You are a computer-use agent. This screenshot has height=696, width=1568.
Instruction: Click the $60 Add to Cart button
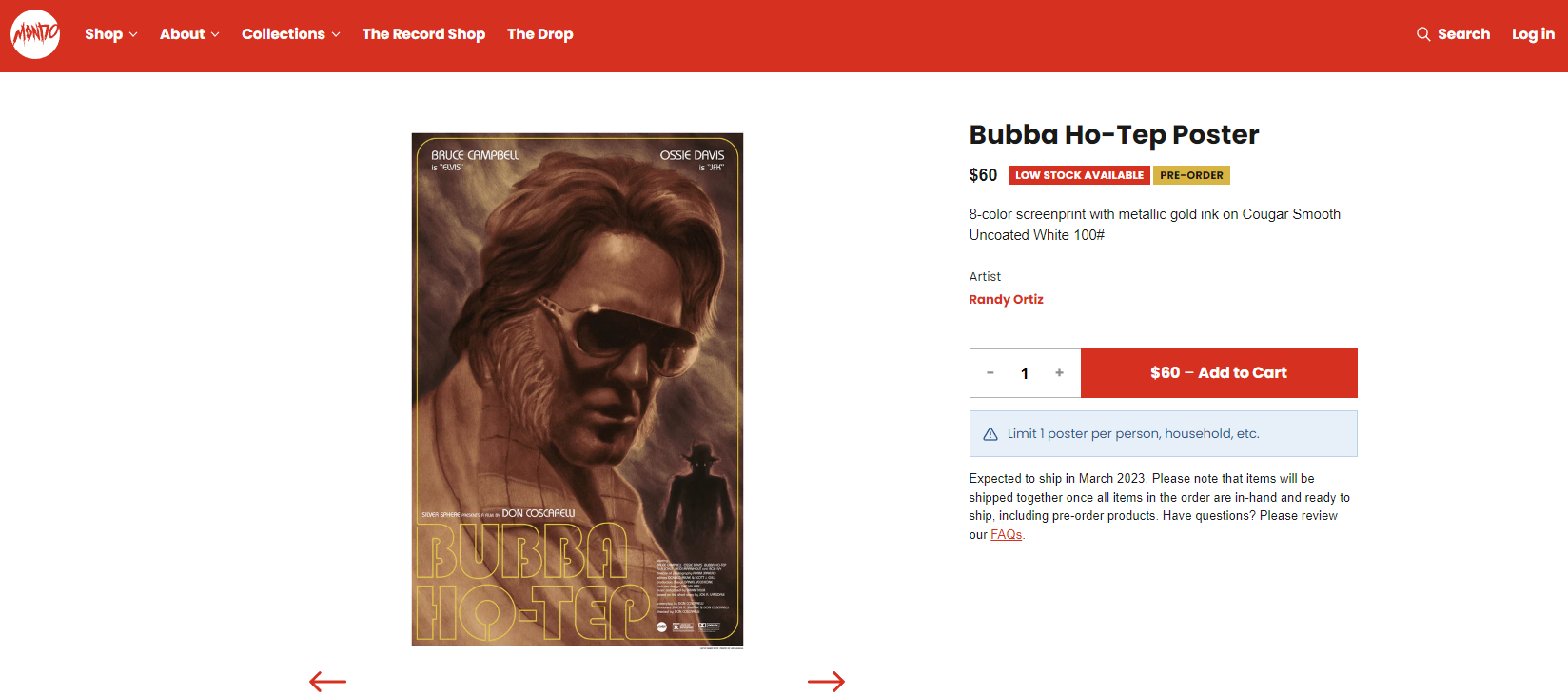(1219, 373)
